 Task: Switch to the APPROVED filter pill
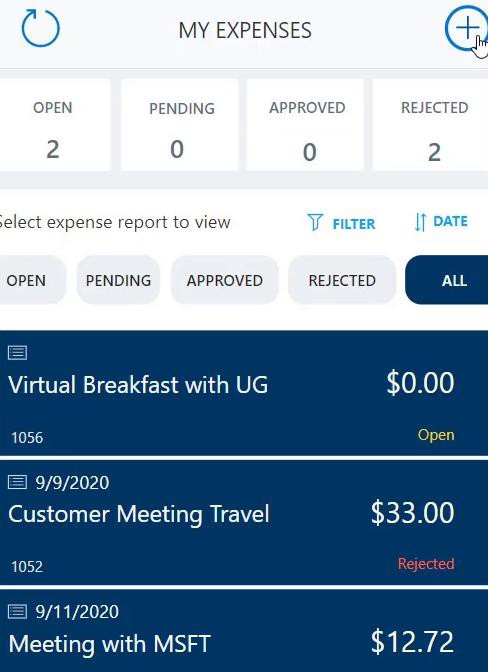(x=225, y=280)
